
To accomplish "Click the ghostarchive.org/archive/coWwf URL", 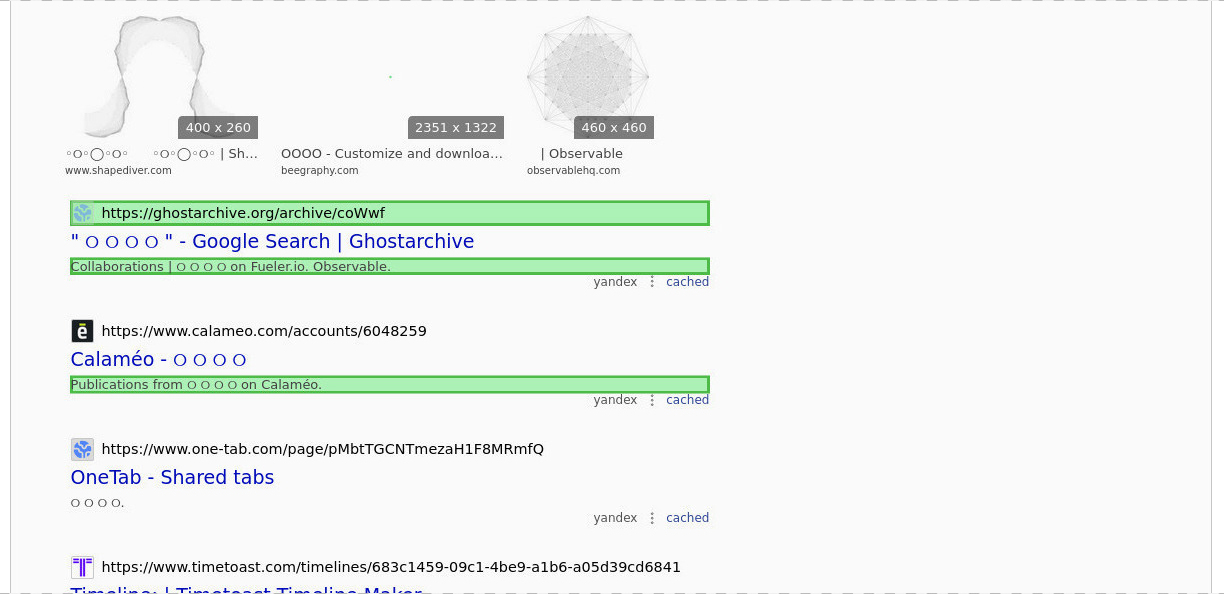I will [243, 213].
